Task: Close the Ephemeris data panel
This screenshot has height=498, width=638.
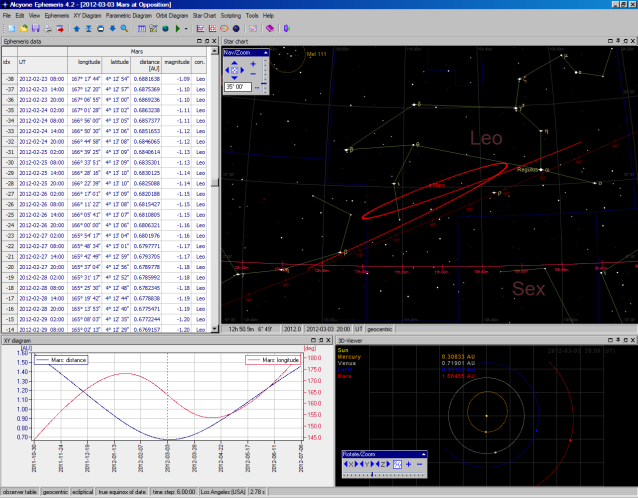Action: [x=215, y=41]
